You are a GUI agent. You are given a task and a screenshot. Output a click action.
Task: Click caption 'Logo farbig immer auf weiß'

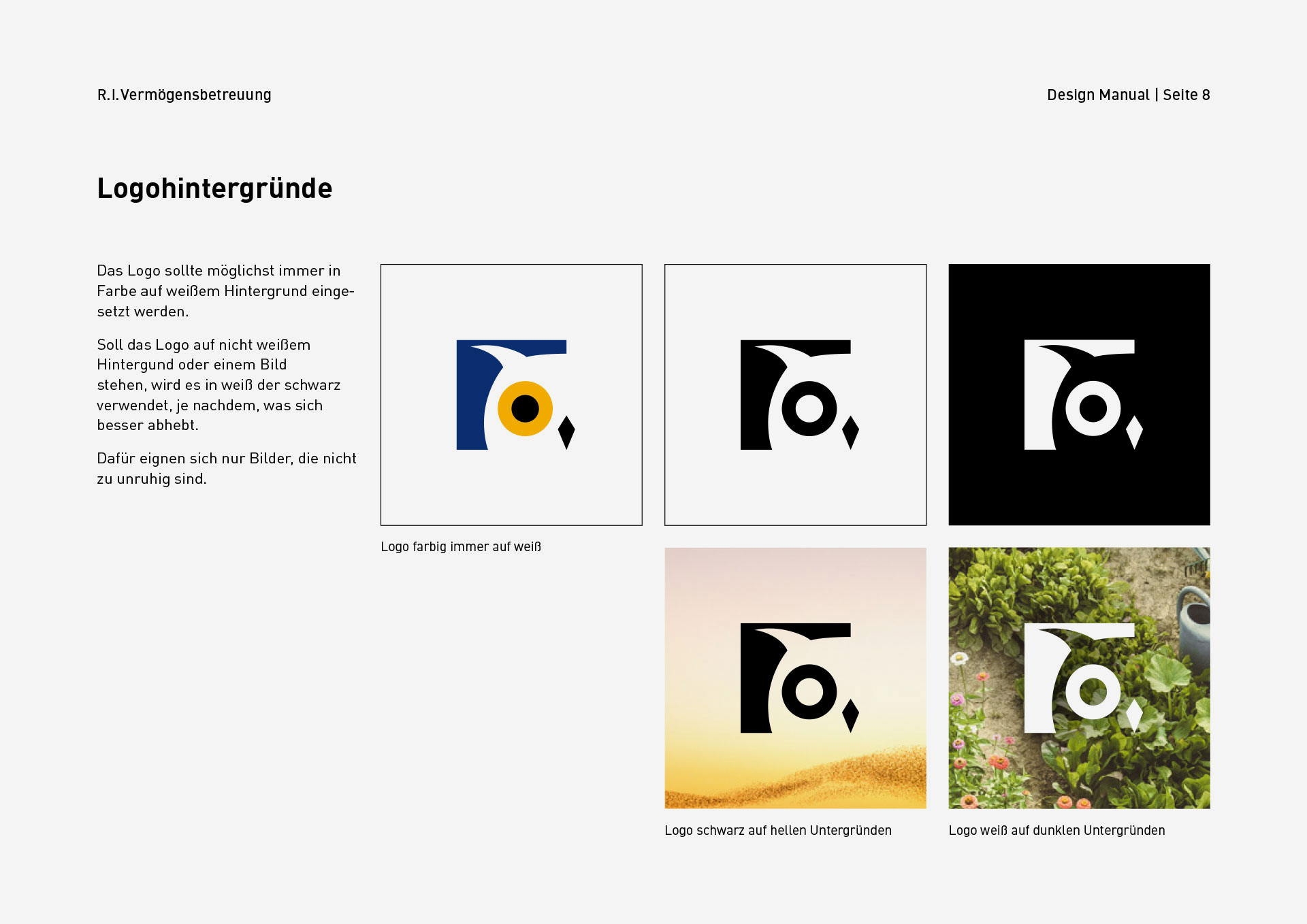pos(461,547)
